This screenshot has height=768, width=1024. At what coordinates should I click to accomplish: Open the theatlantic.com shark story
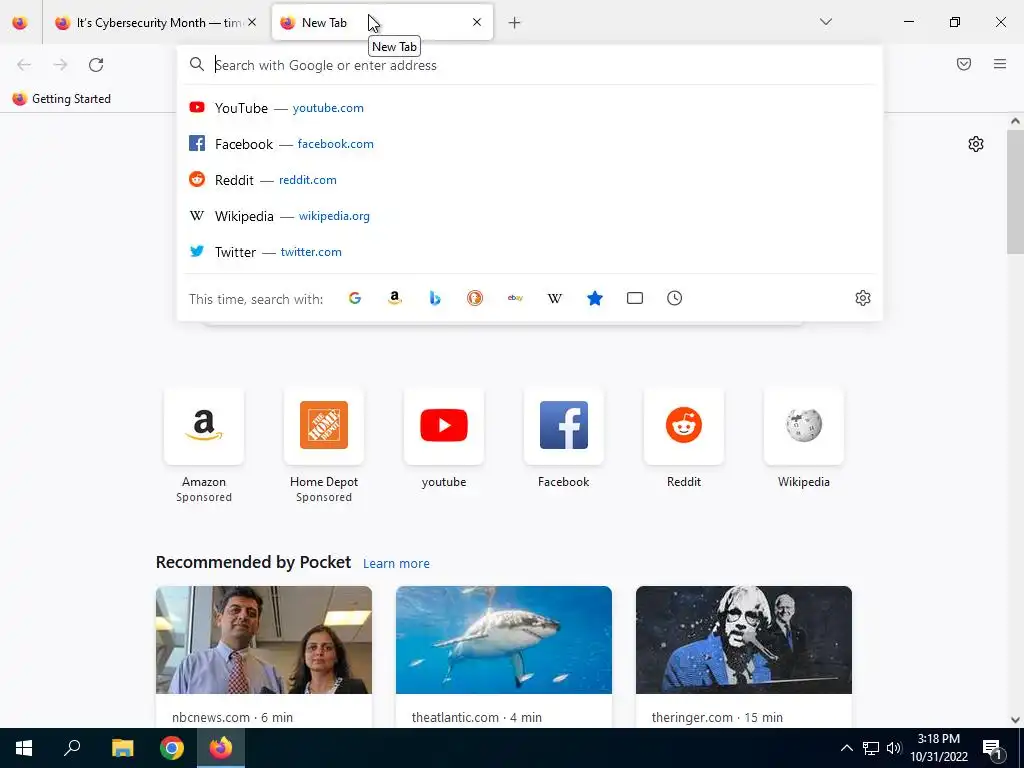coord(504,656)
